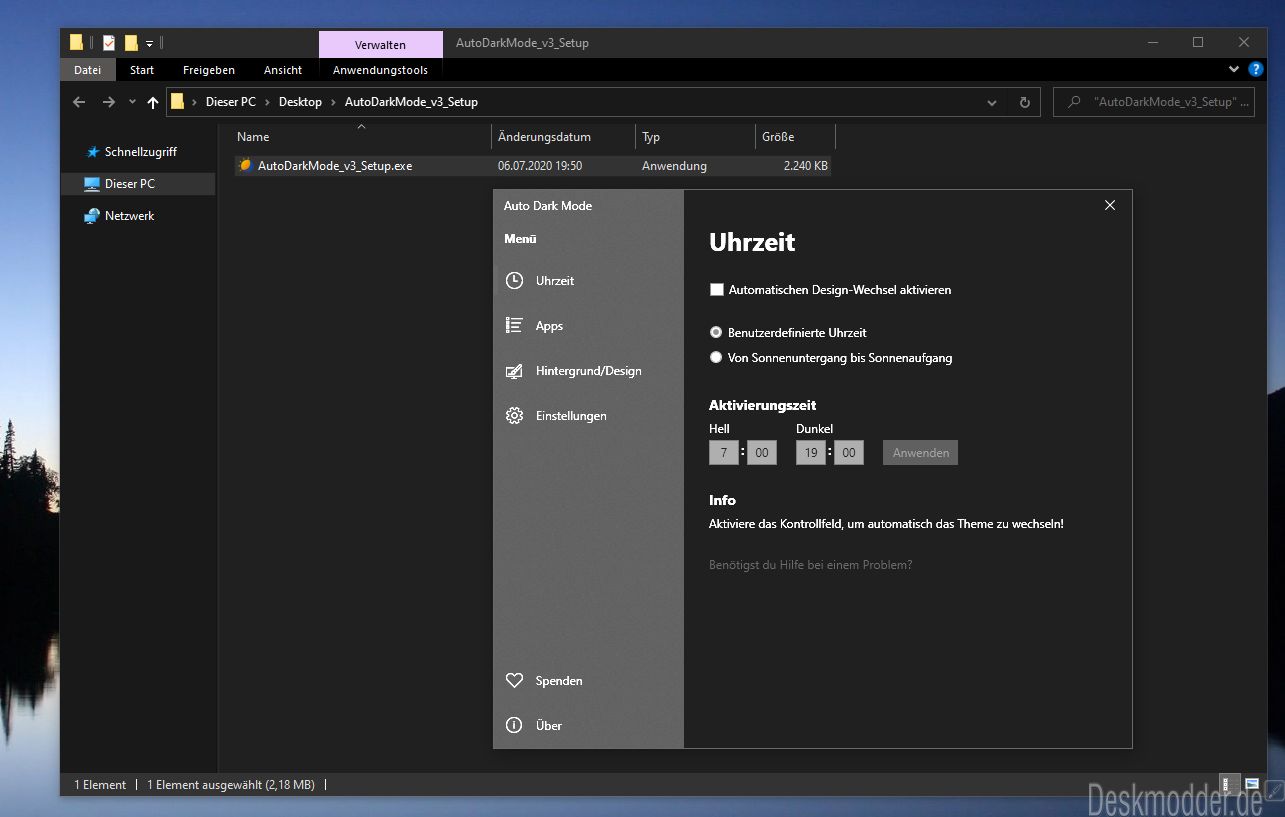The image size is (1285, 817).
Task: Collapse the Explorer ribbon using the chevron
Action: [x=1234, y=69]
